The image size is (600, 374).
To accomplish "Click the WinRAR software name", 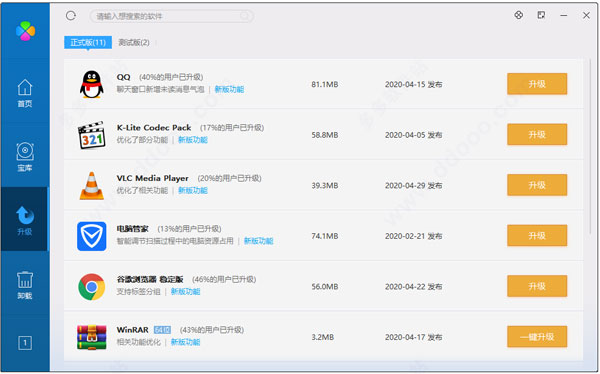I will coord(133,330).
